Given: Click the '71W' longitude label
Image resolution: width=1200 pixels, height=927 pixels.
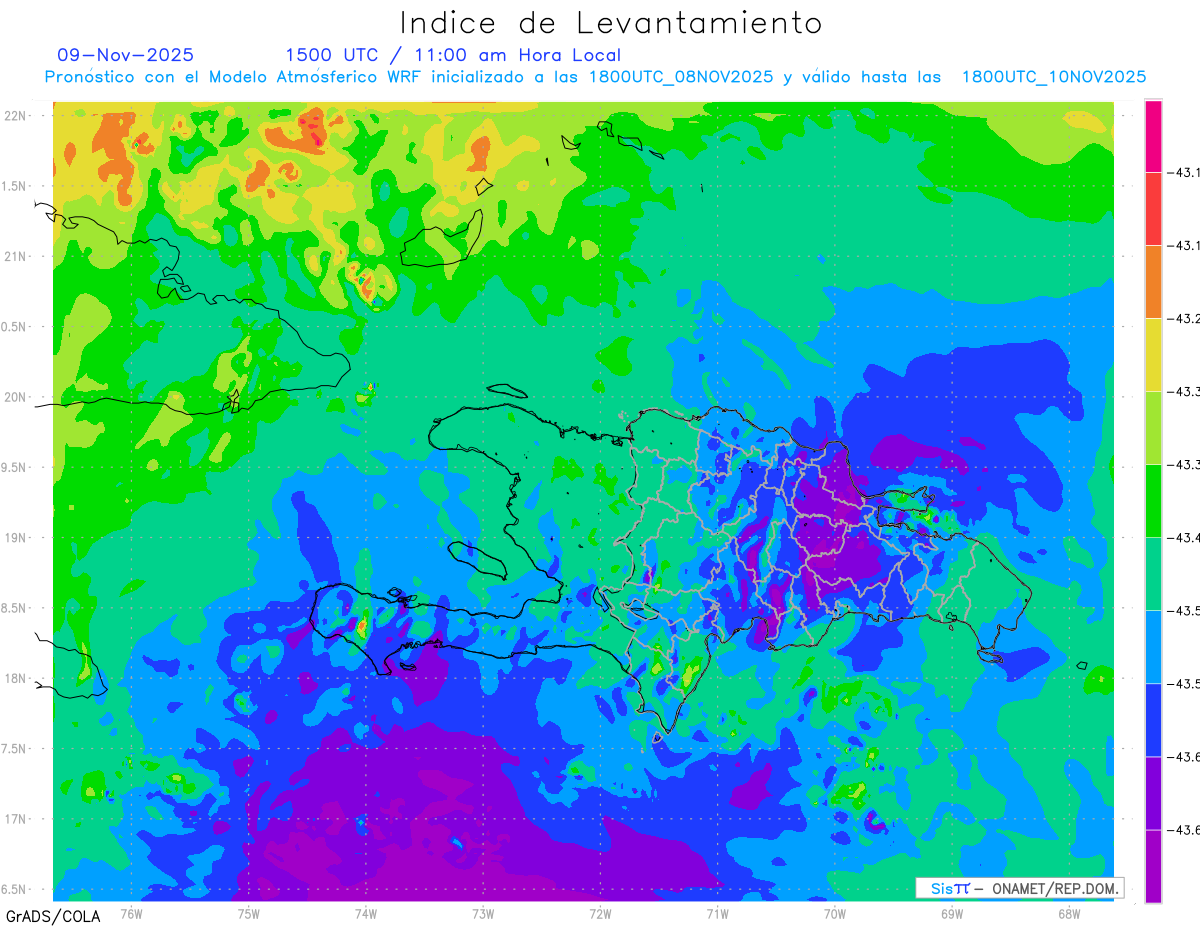Looking at the screenshot, I should pos(717,913).
